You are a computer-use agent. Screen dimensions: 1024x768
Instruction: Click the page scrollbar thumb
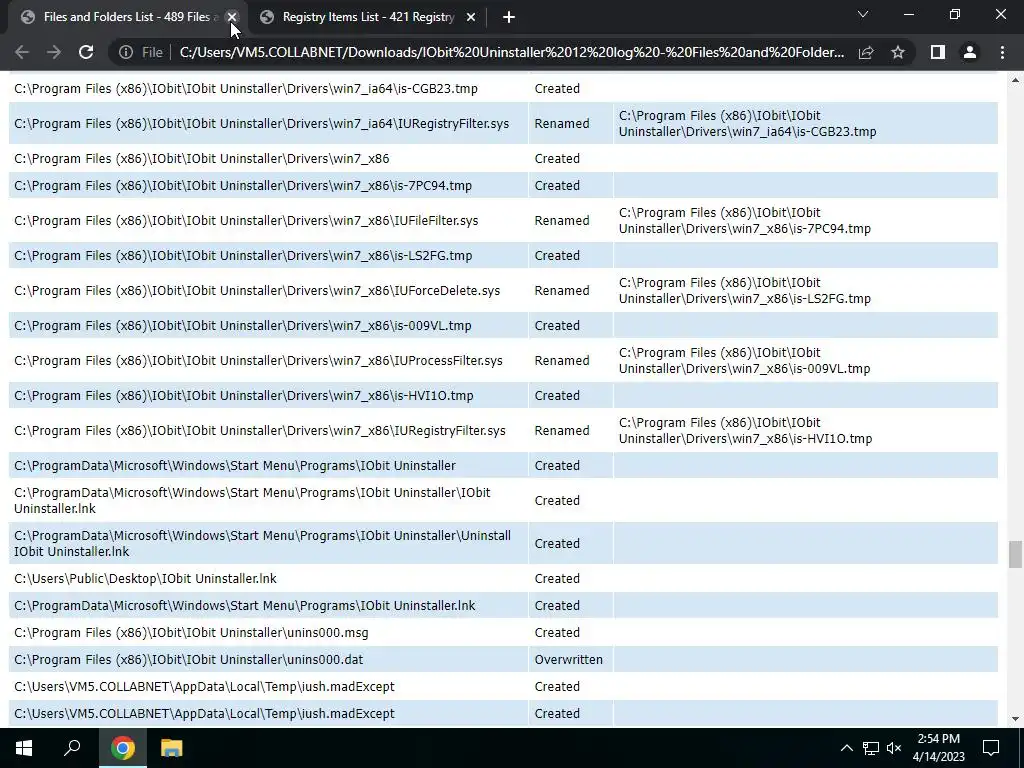pyautogui.click(x=1015, y=554)
